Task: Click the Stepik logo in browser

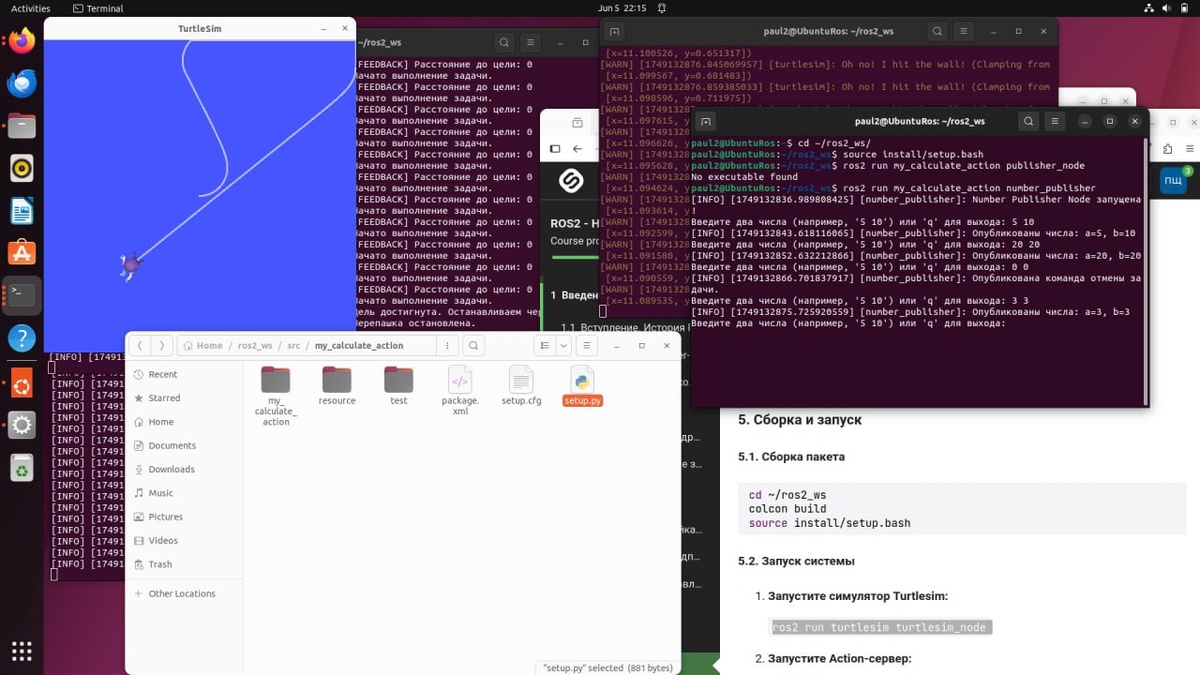Action: [x=571, y=180]
